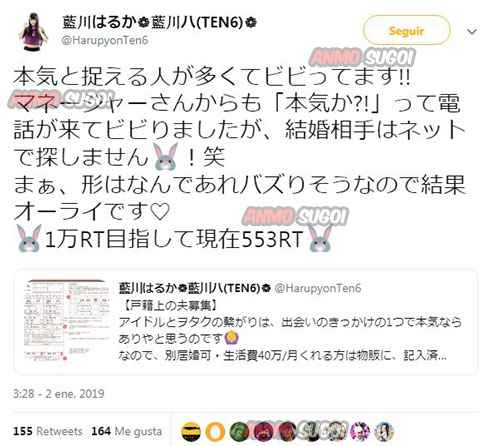Click the first liker avatar with yellow-black stripes

(x=191, y=431)
